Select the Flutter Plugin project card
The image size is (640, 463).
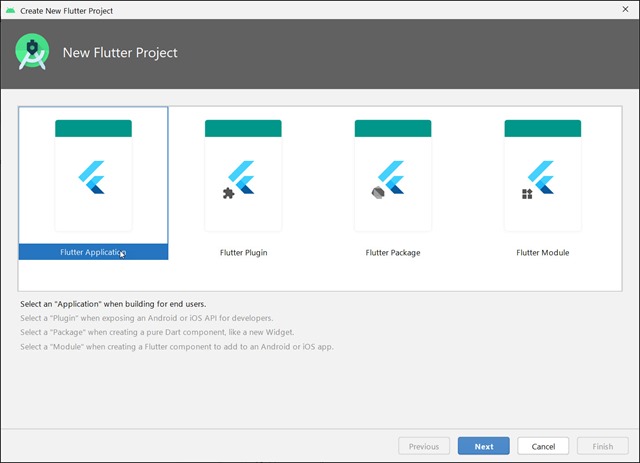tap(243, 183)
